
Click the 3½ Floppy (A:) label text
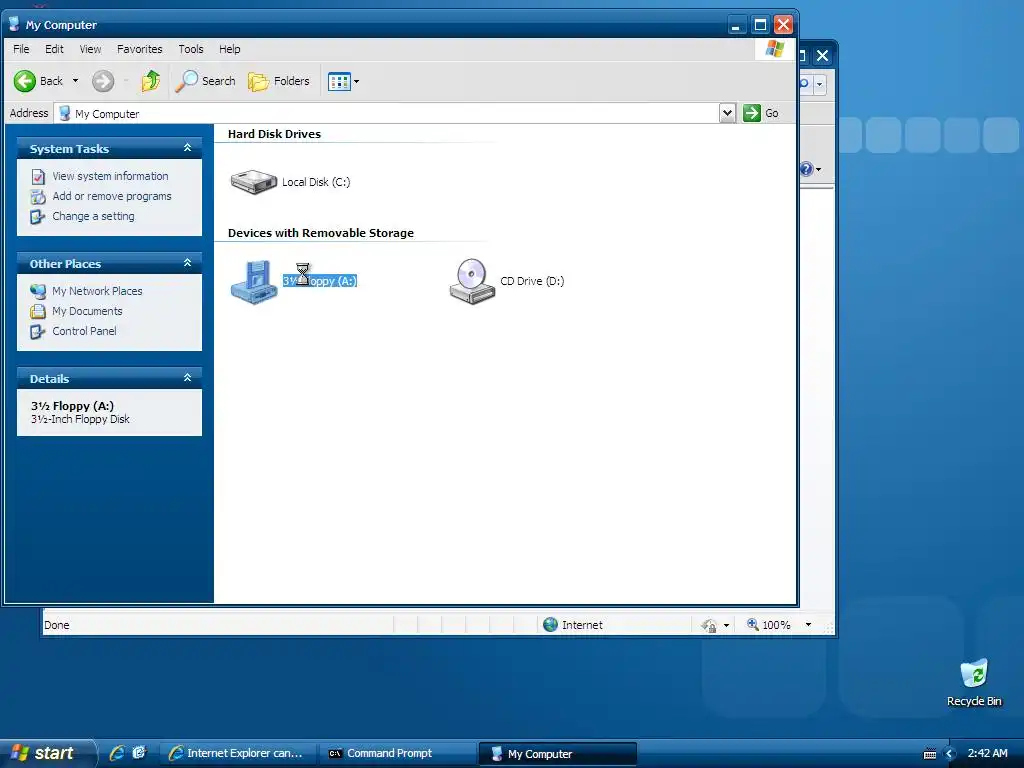pos(319,281)
